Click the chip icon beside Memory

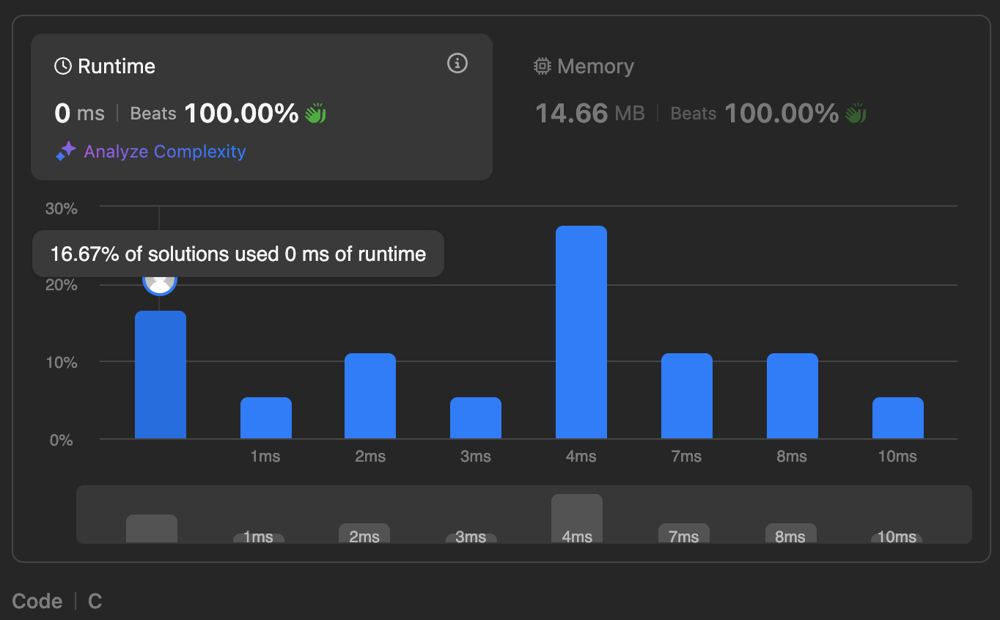click(x=542, y=67)
